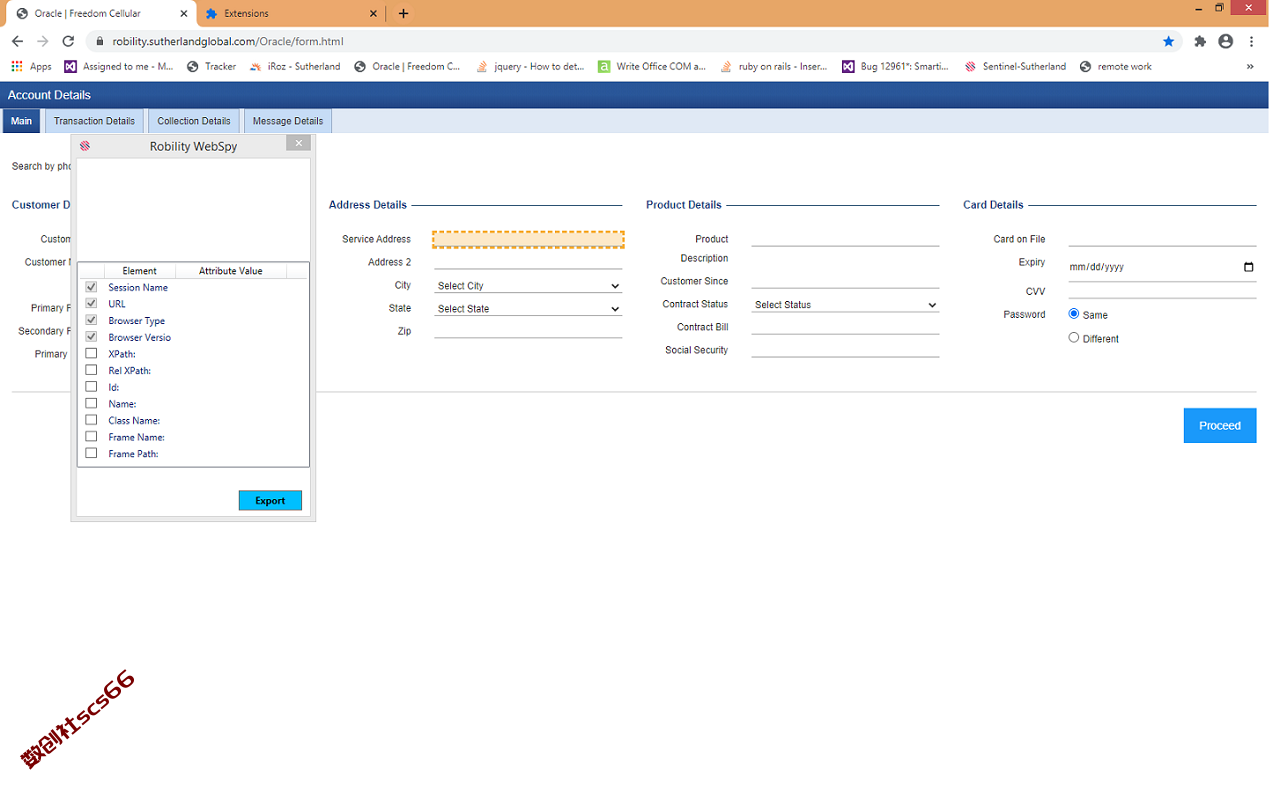
Task: Go back using browser back arrow
Action: 17,41
